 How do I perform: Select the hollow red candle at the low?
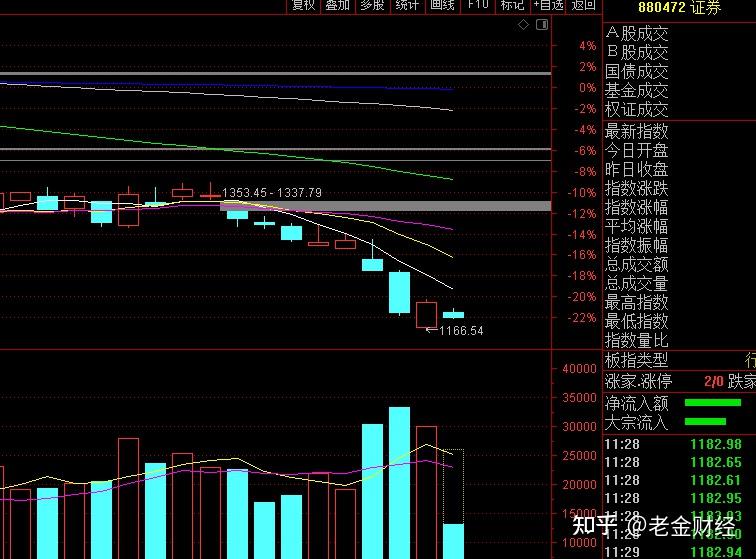(x=427, y=314)
